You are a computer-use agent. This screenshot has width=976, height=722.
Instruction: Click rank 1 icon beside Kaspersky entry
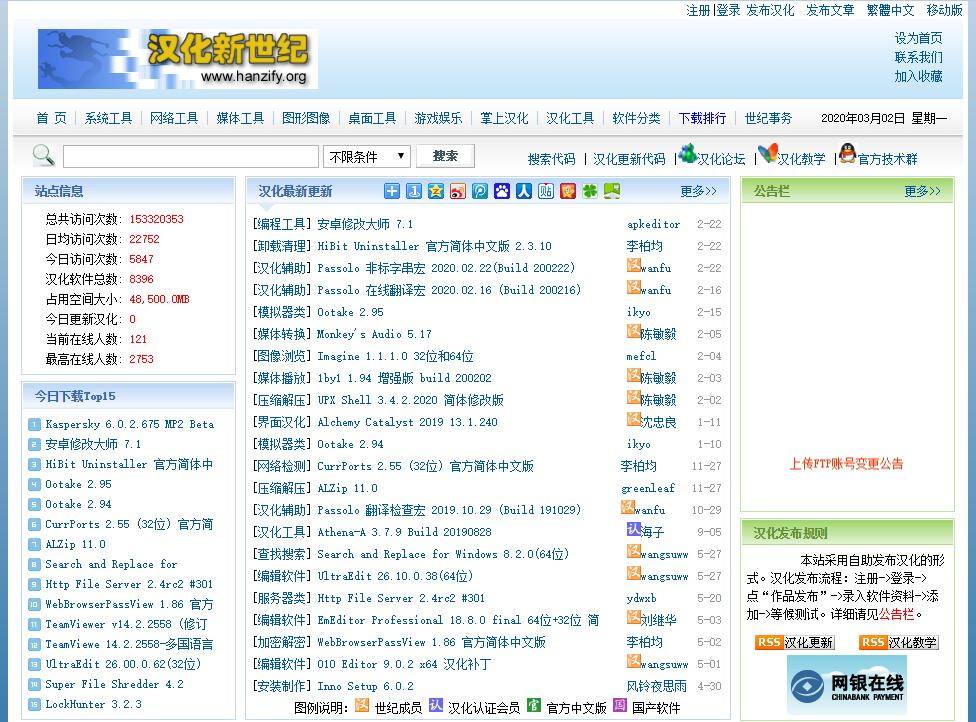coord(34,425)
